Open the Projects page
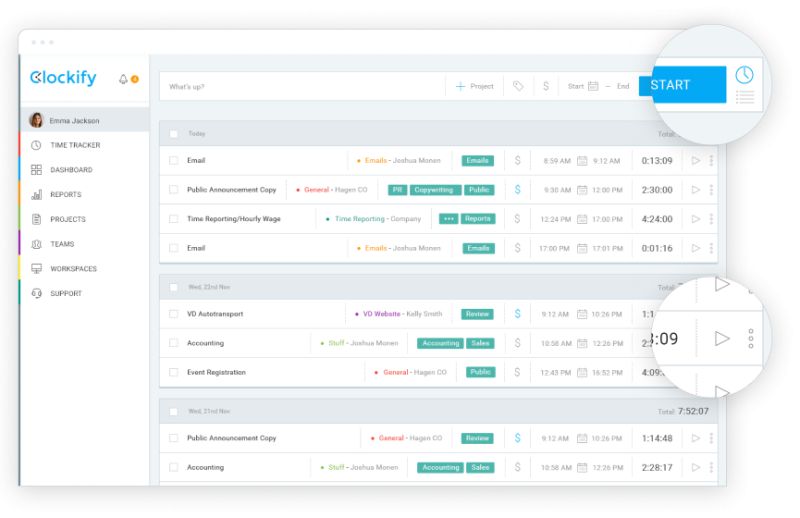The height and width of the screenshot is (518, 800). coord(67,219)
